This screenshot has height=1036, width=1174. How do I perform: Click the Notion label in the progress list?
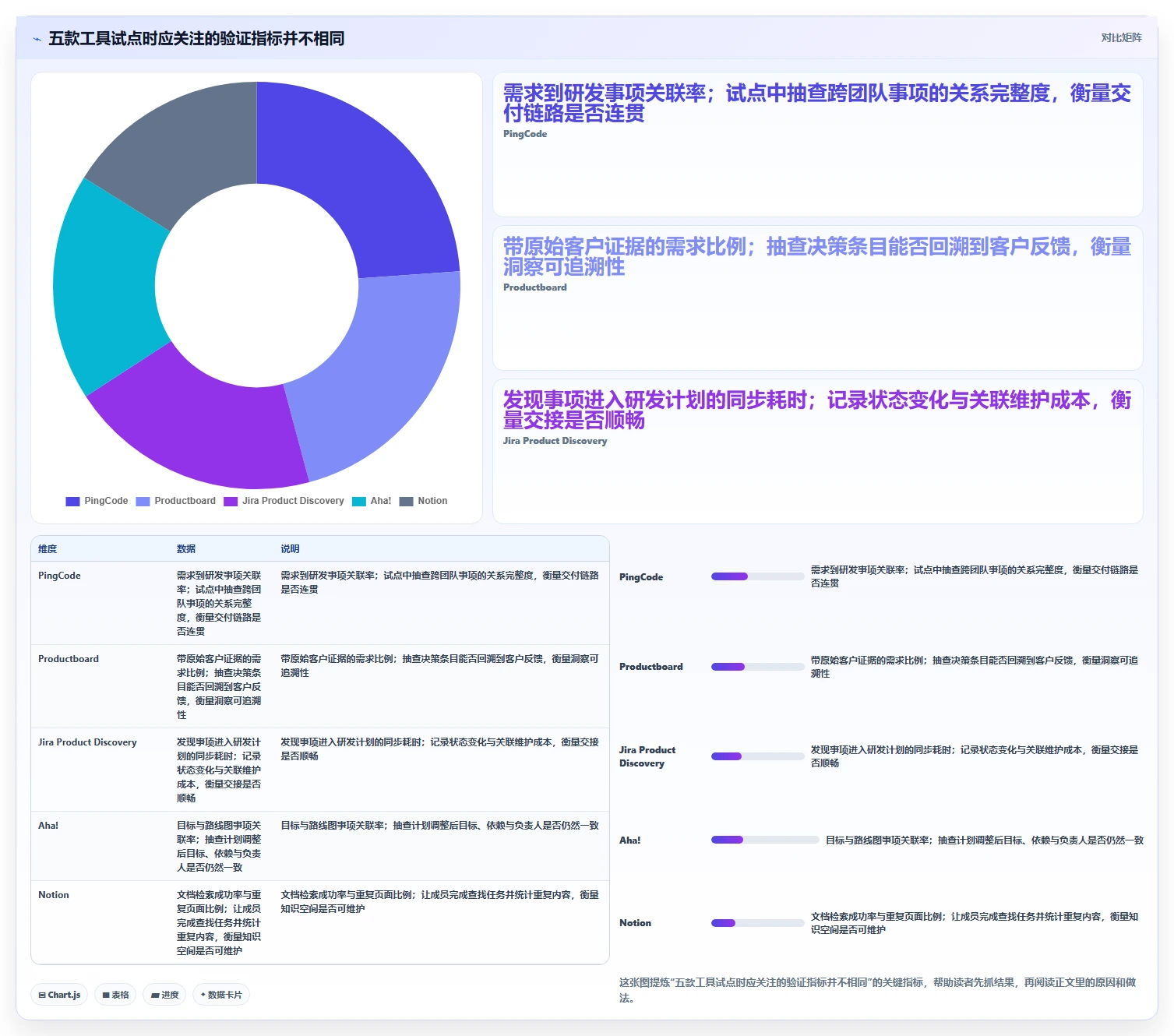point(636,923)
